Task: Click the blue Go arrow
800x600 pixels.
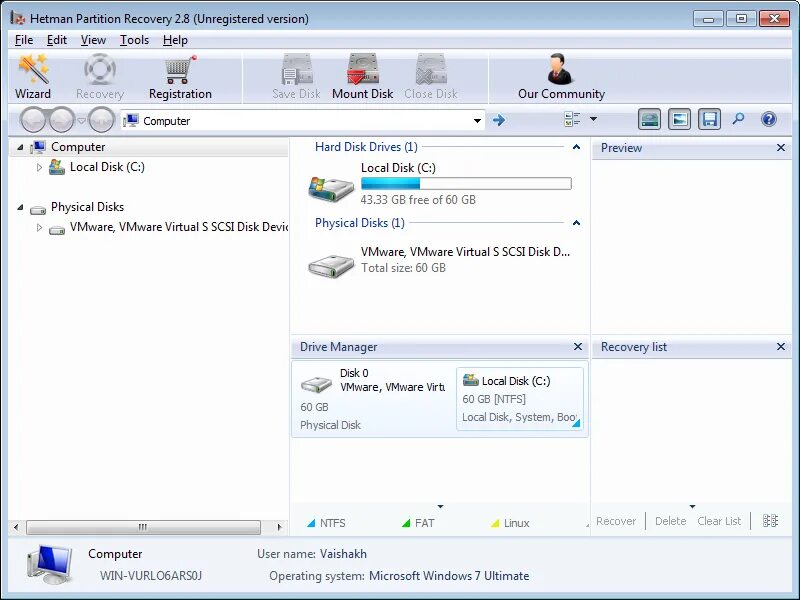Action: pos(499,120)
